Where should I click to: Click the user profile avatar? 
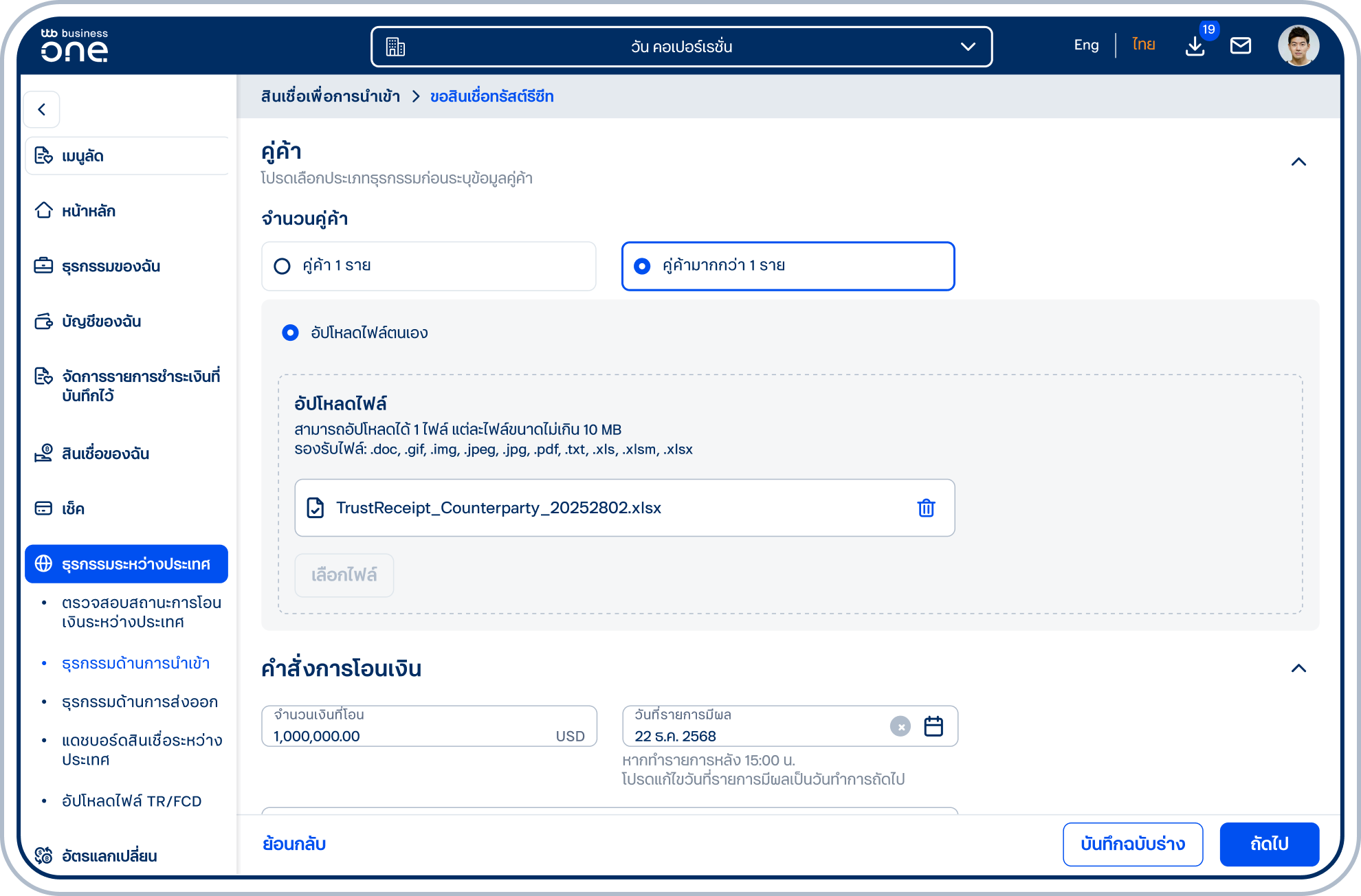tap(1298, 46)
